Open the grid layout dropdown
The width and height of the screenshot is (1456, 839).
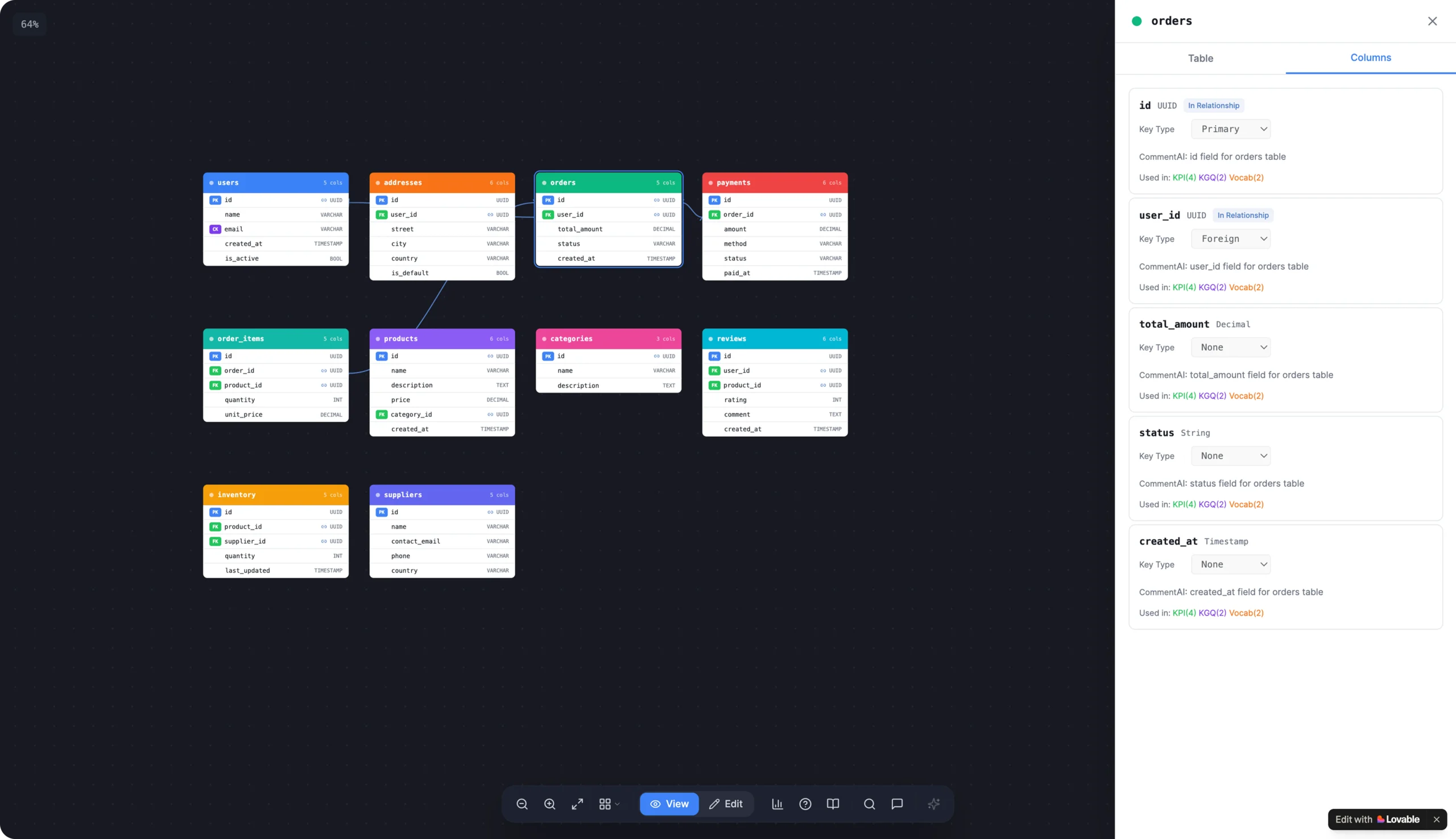tap(609, 804)
